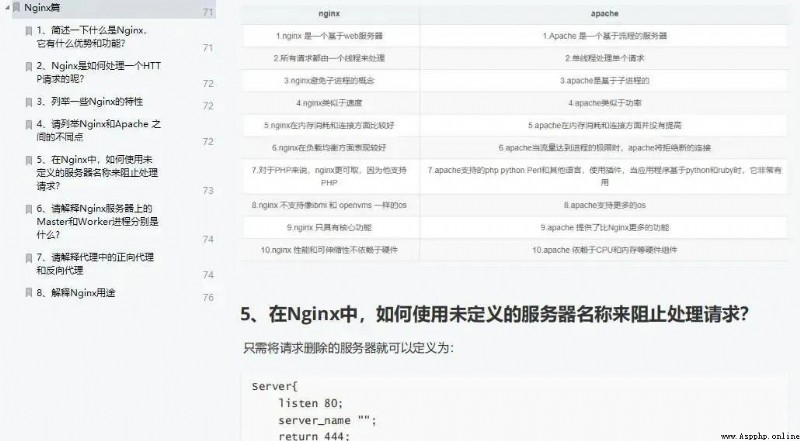Click table cell starting with 4.apache

click(x=605, y=103)
